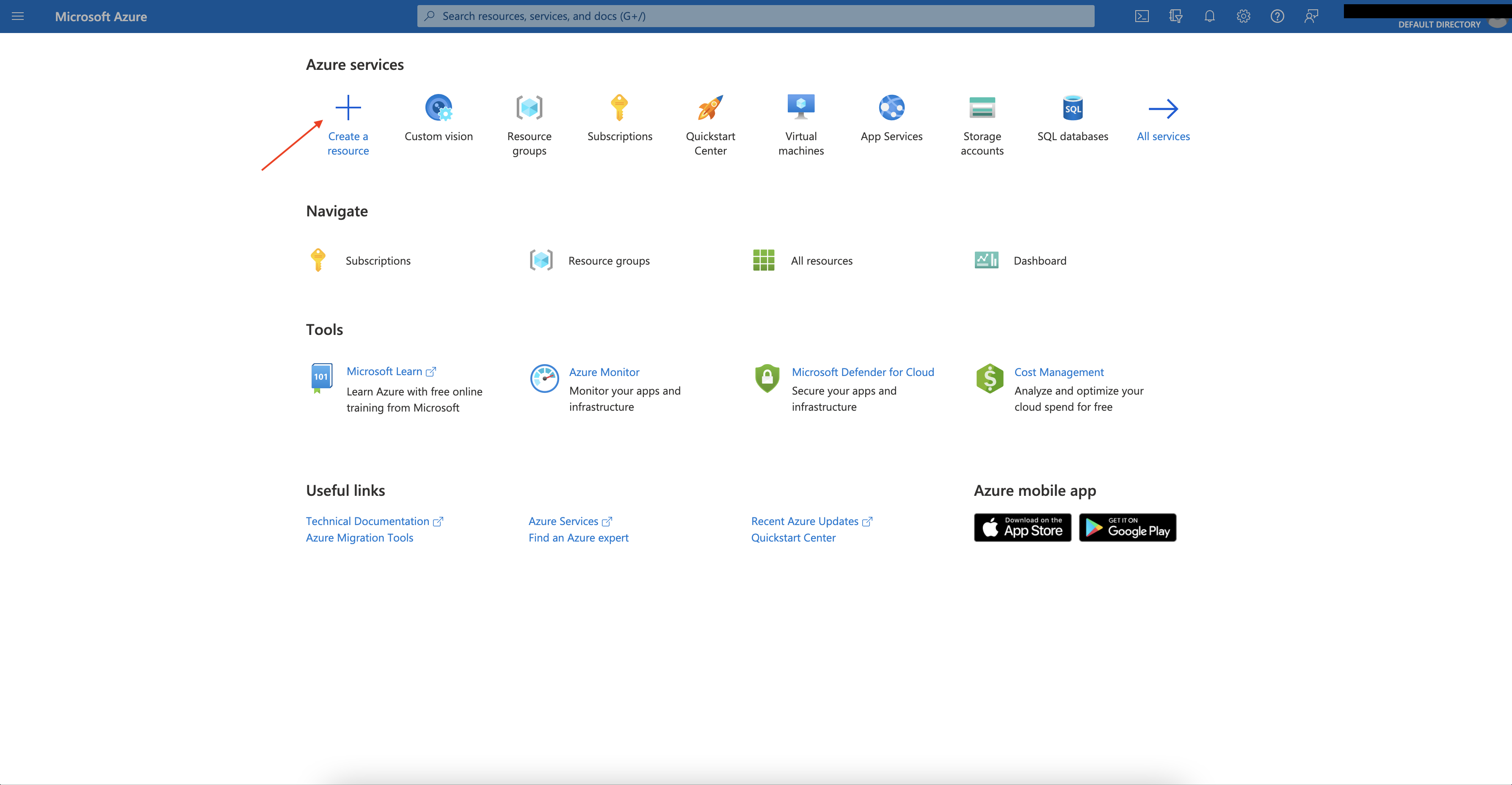Click 'Learn Azure with free online' description text
Image resolution: width=1512 pixels, height=785 pixels.
pos(414,392)
